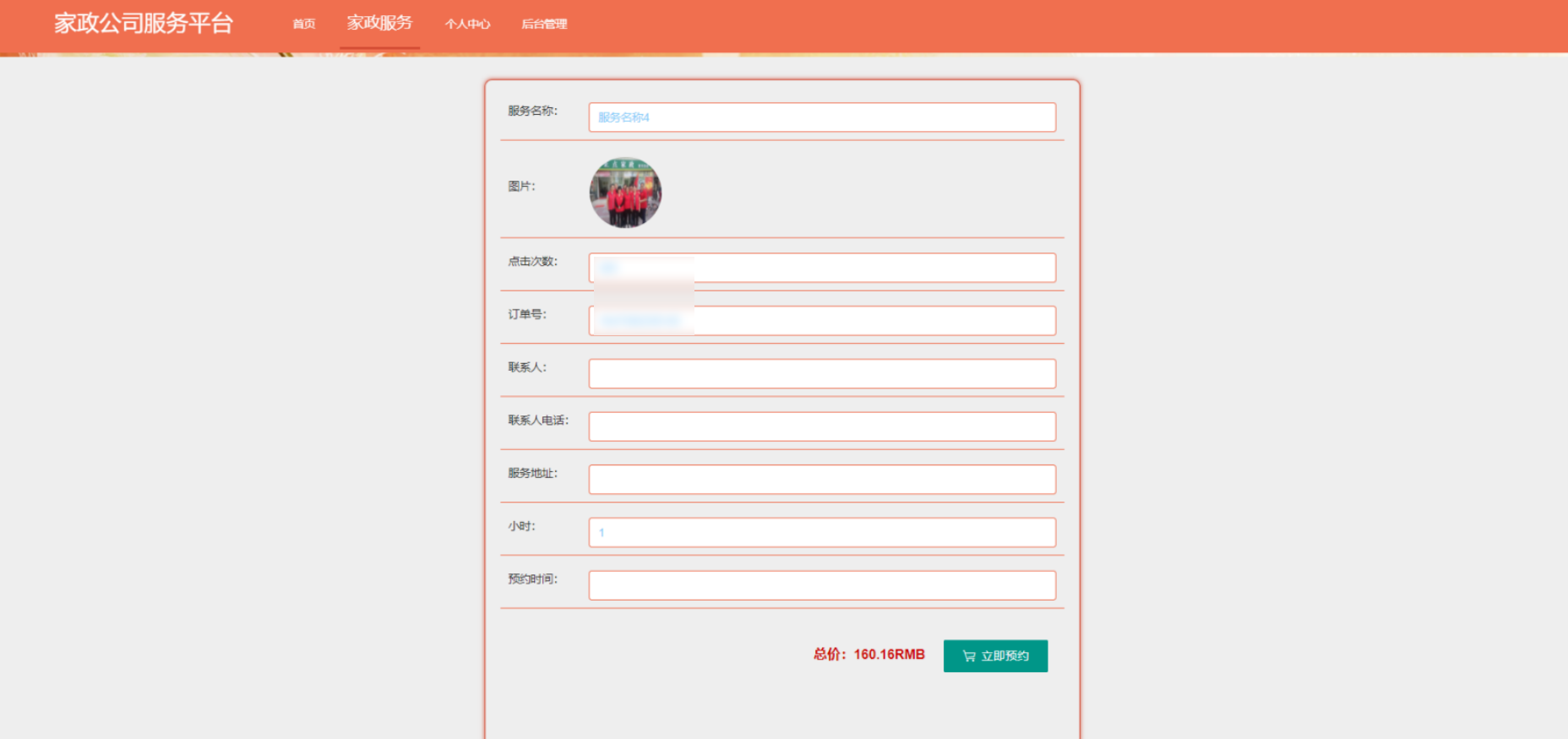
Task: Select the 家政服务 nav tab
Action: click(379, 23)
